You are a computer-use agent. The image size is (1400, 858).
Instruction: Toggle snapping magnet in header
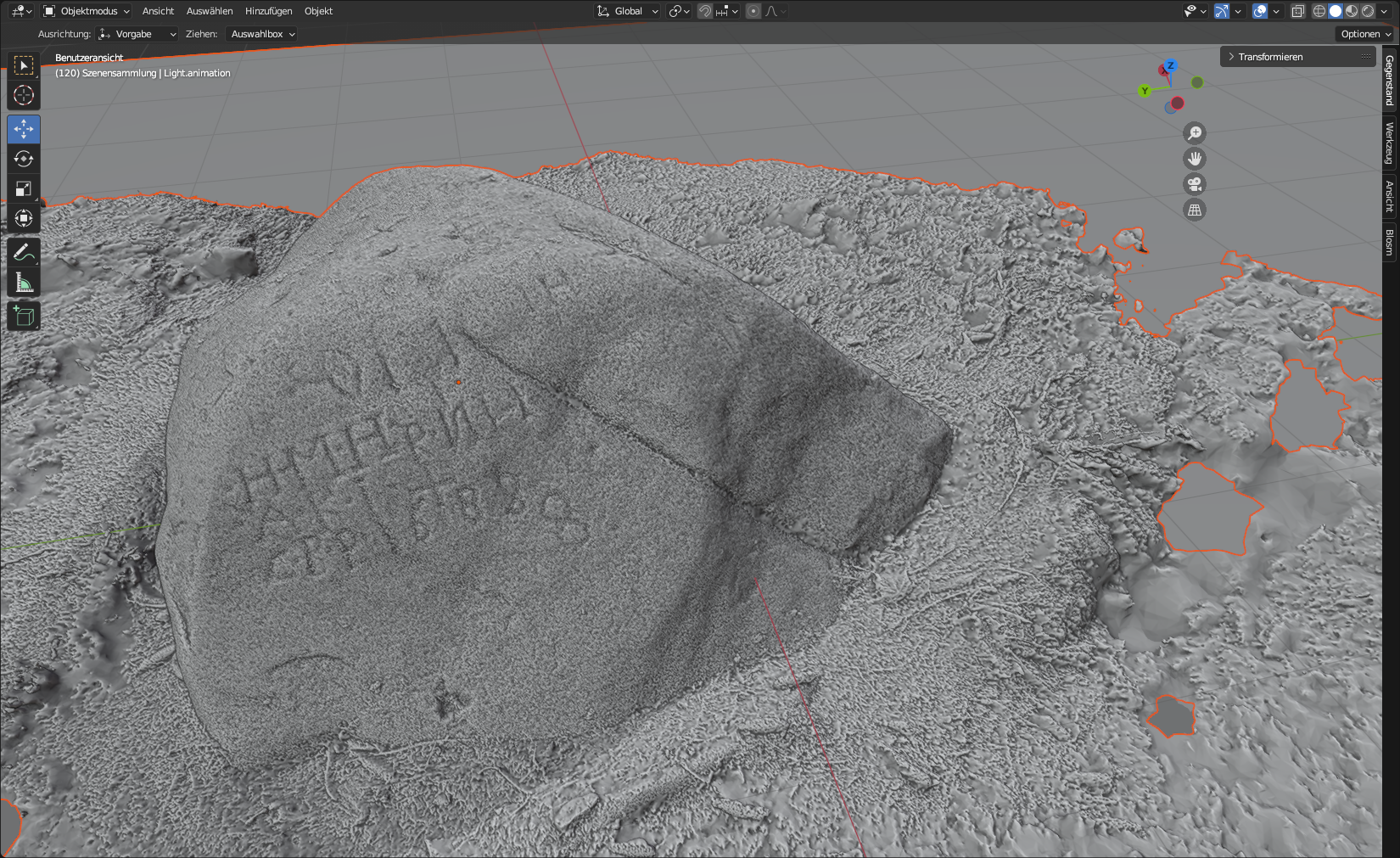705,11
